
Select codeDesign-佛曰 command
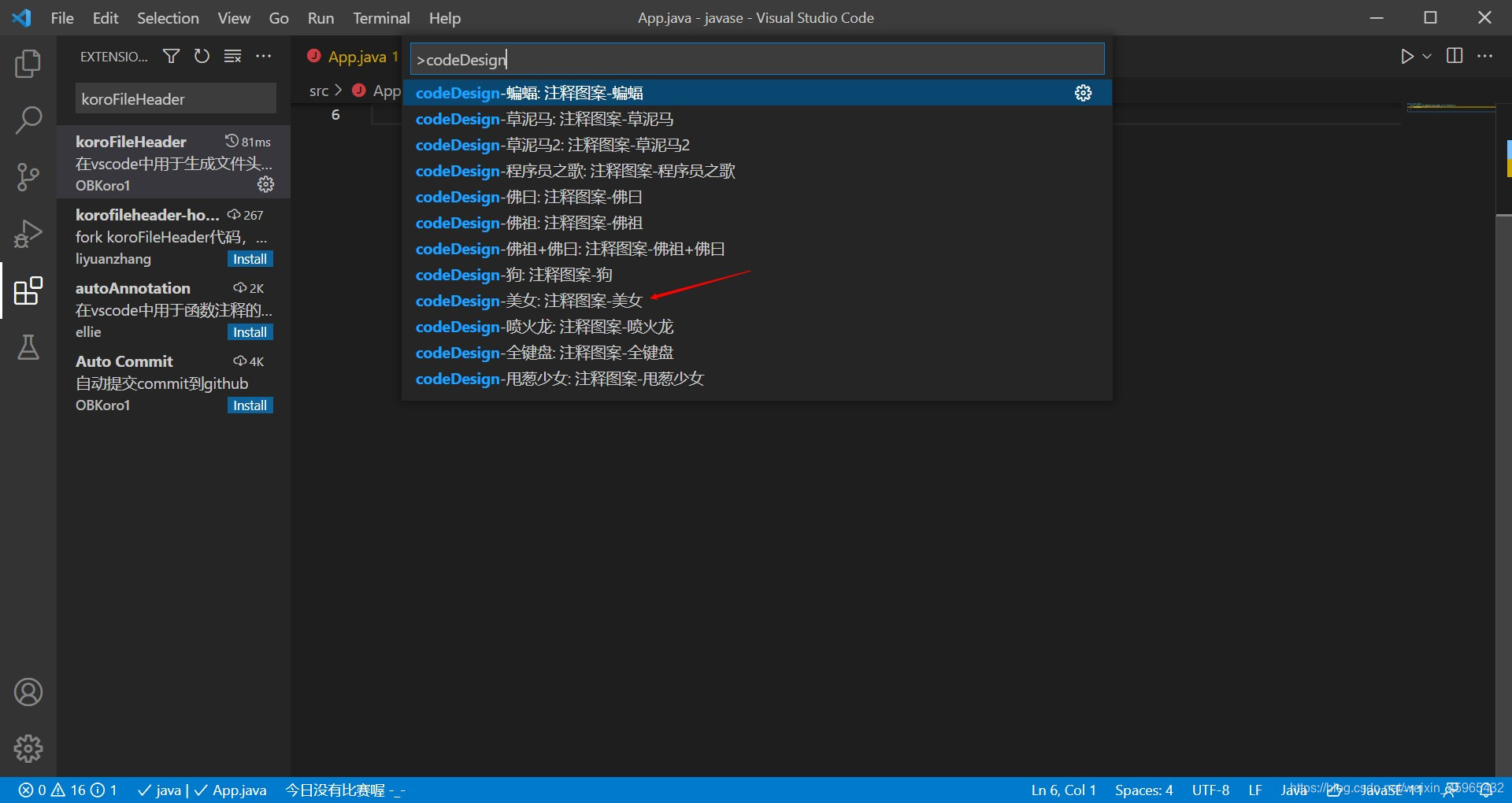coord(757,197)
